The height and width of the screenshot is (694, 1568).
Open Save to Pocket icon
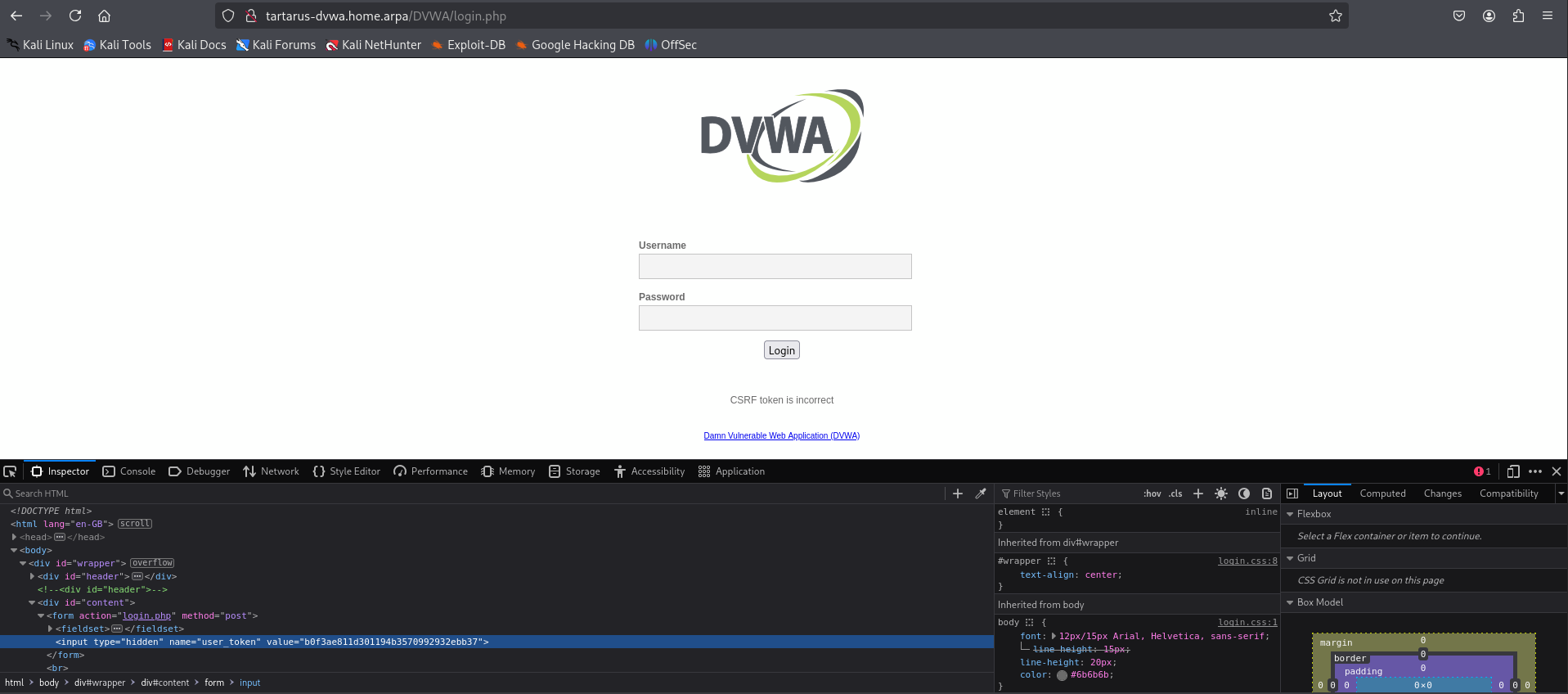[1459, 16]
